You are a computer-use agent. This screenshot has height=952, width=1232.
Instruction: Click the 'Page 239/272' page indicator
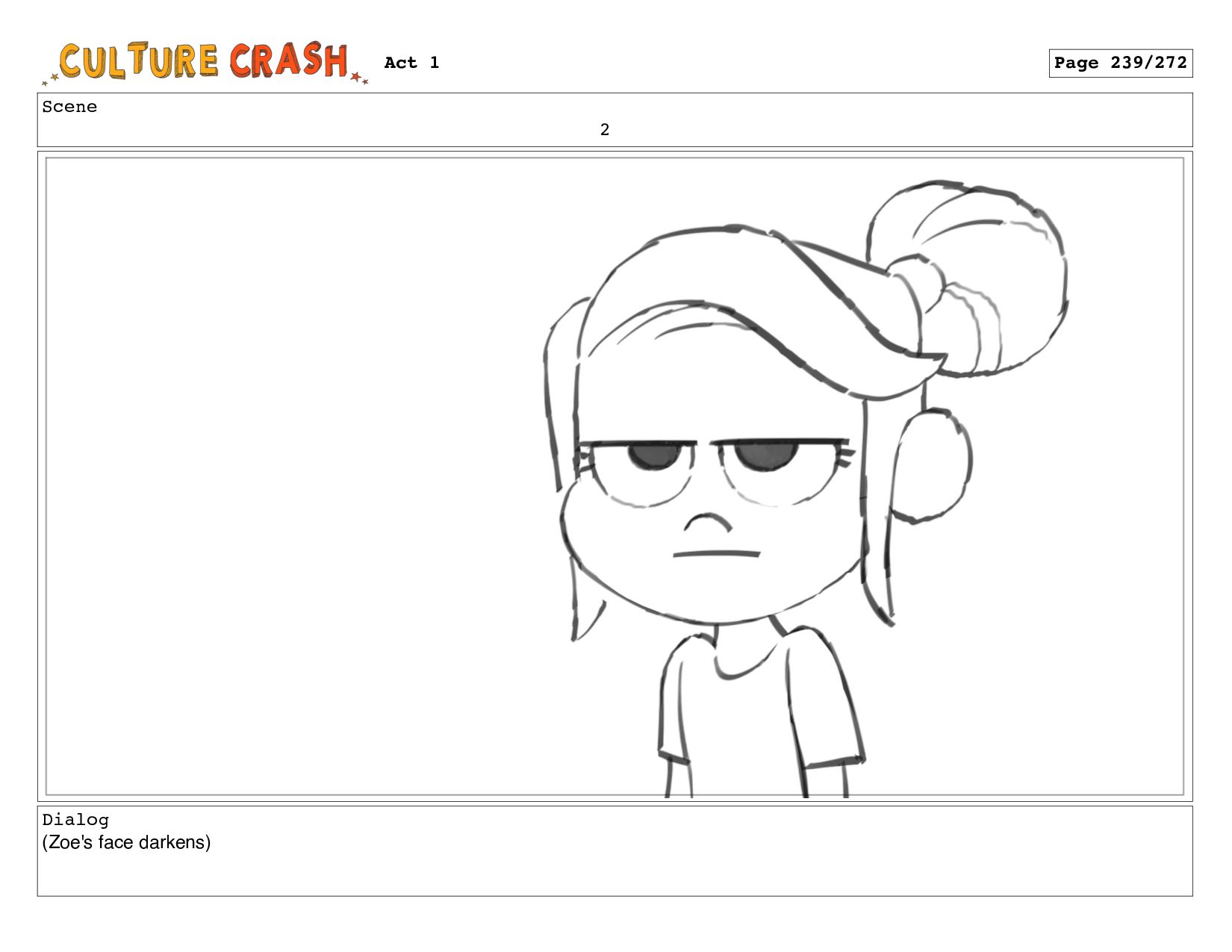tap(1120, 63)
